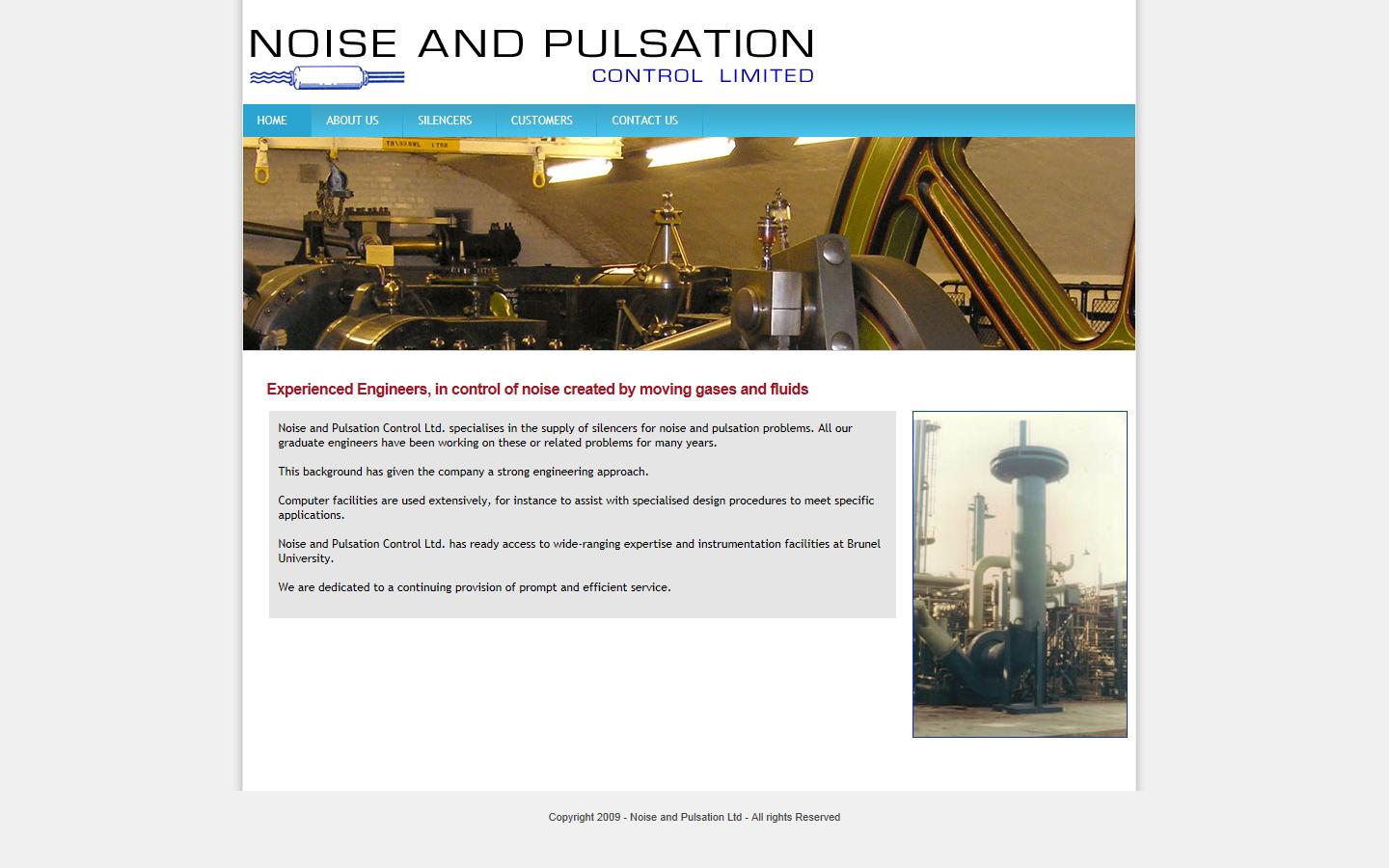The height and width of the screenshot is (868, 1389).
Task: Click the paragraph mentioning Brunel University
Action: [579, 551]
